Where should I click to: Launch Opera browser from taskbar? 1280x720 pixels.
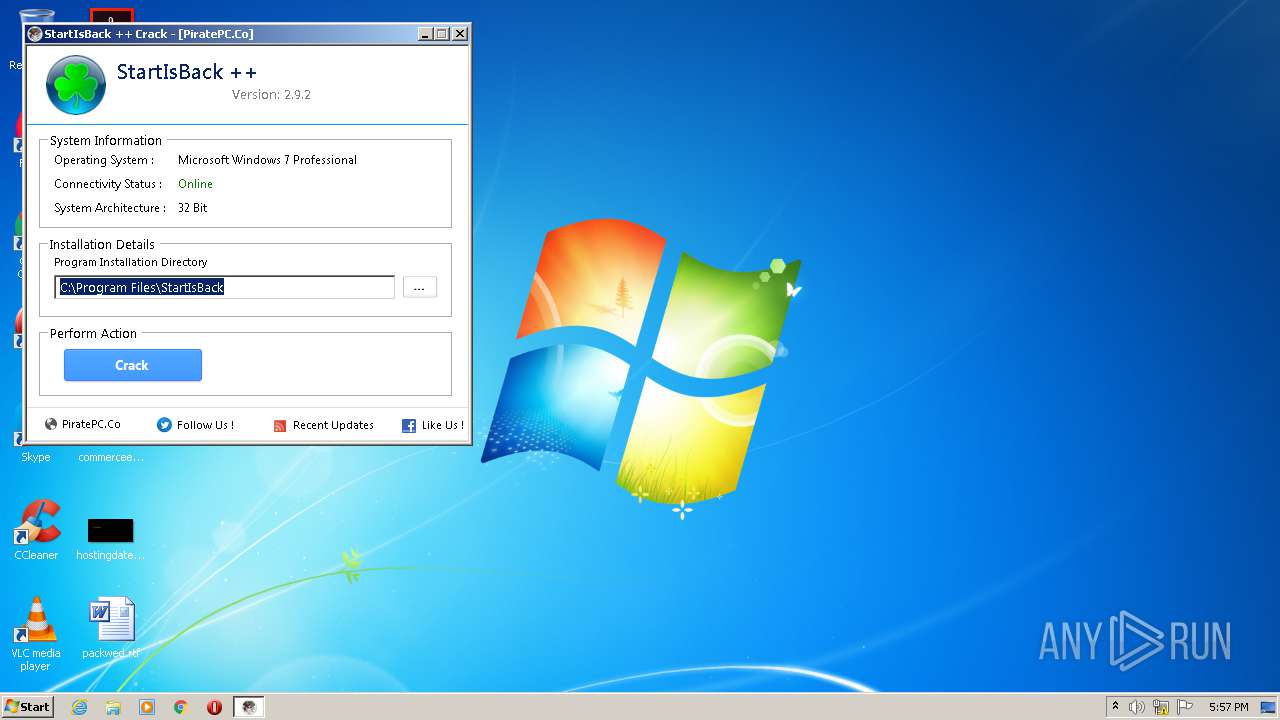(214, 707)
